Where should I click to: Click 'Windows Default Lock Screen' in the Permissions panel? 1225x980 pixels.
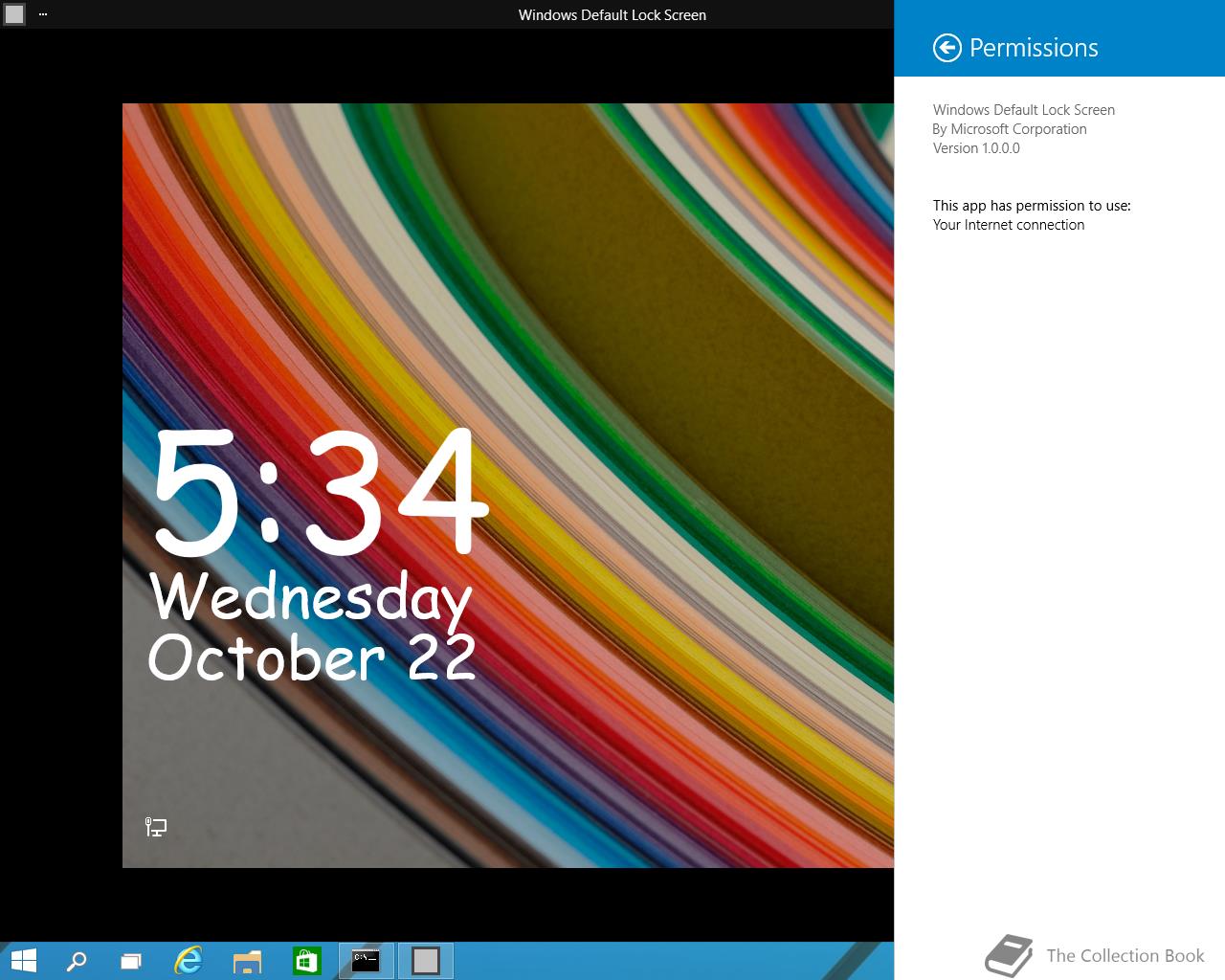pyautogui.click(x=1024, y=110)
